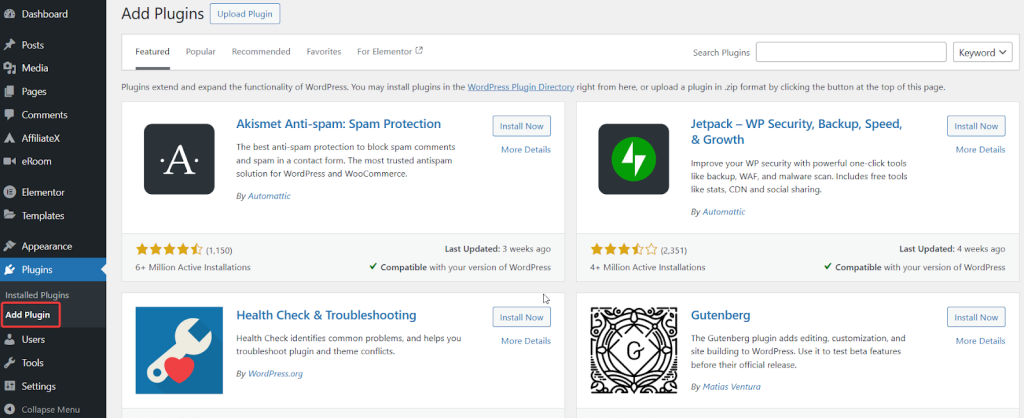Image resolution: width=1024 pixels, height=418 pixels.
Task: Click "4+ Million Active Installations" text
Action: (x=647, y=267)
